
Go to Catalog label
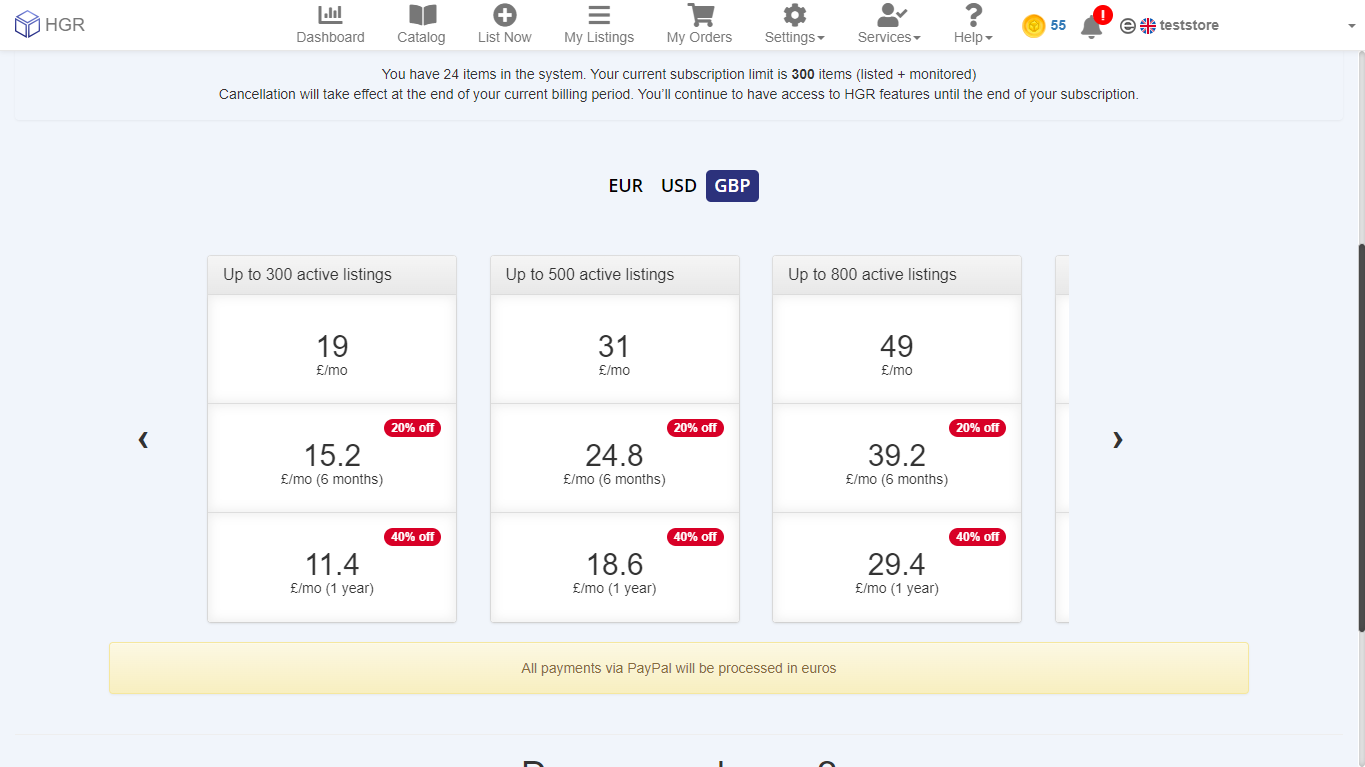tap(421, 37)
